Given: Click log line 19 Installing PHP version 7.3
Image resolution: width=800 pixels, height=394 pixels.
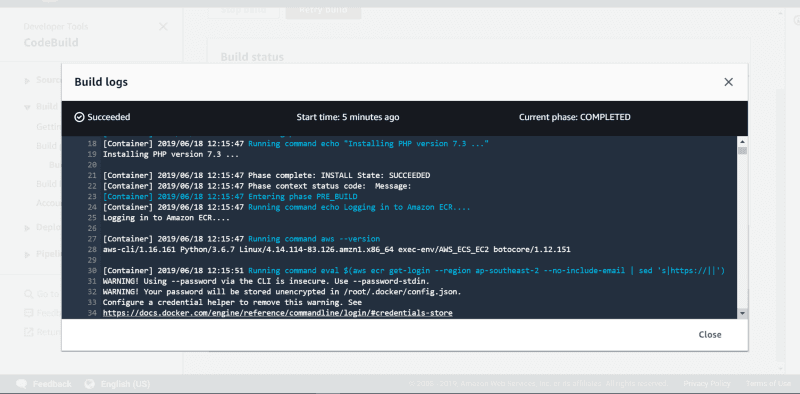Looking at the screenshot, I should point(171,154).
